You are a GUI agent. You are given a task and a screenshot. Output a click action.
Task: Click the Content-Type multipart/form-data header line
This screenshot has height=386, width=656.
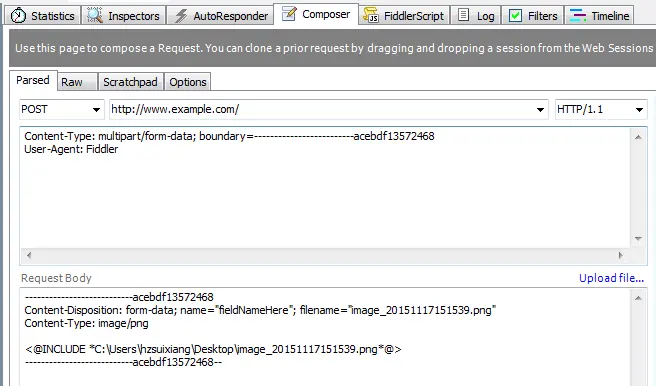tap(229, 136)
